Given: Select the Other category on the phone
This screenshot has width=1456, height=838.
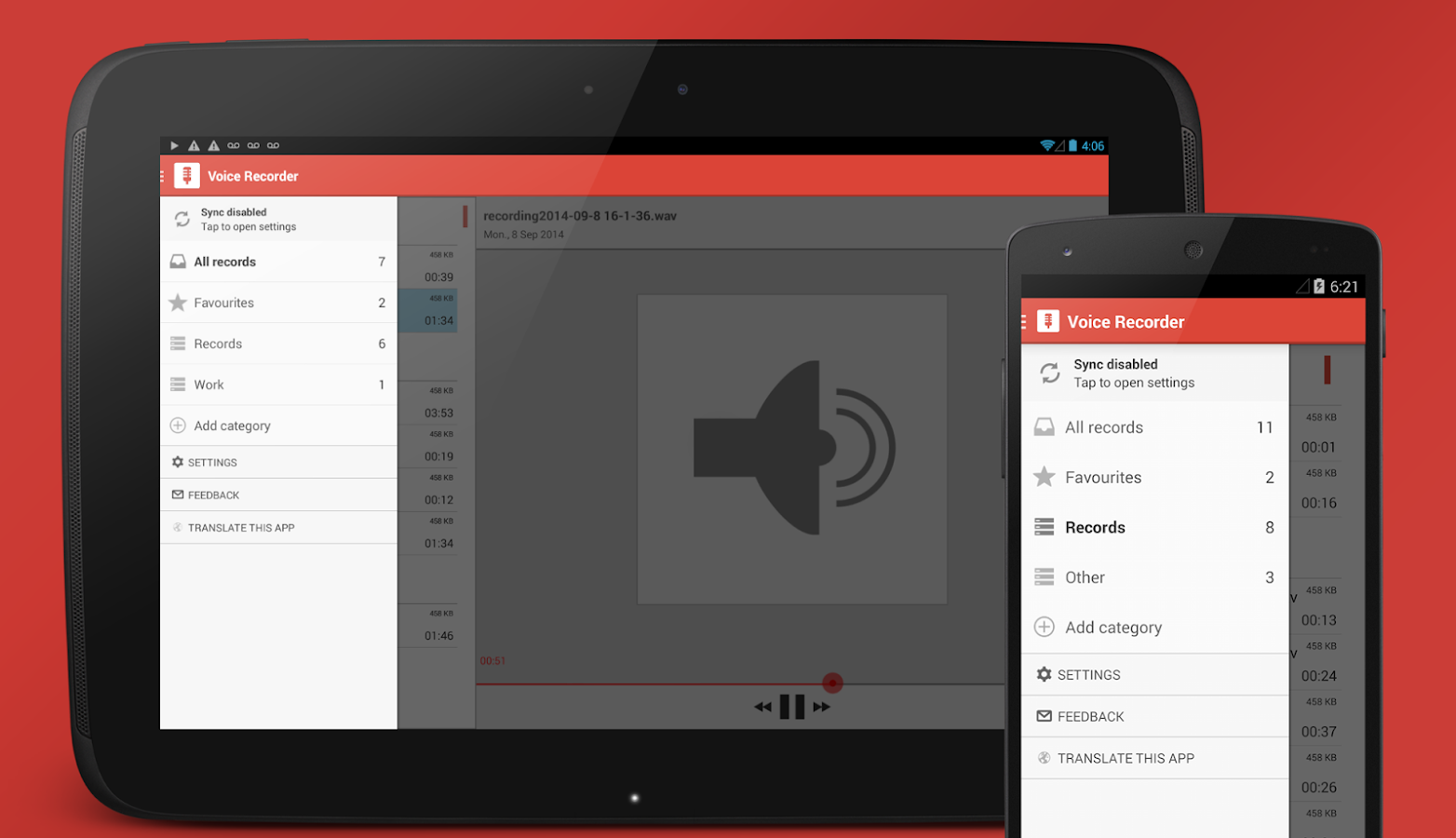Looking at the screenshot, I should 1085,577.
